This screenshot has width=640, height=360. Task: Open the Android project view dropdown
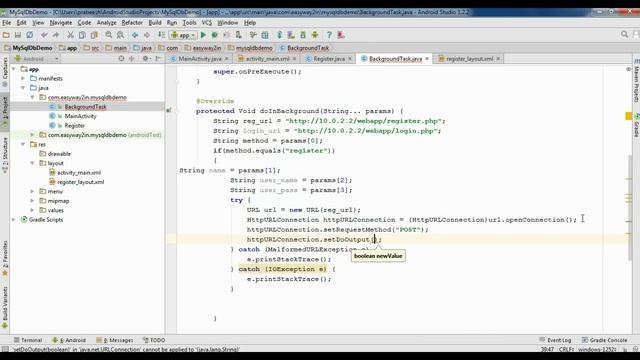click(x=36, y=59)
